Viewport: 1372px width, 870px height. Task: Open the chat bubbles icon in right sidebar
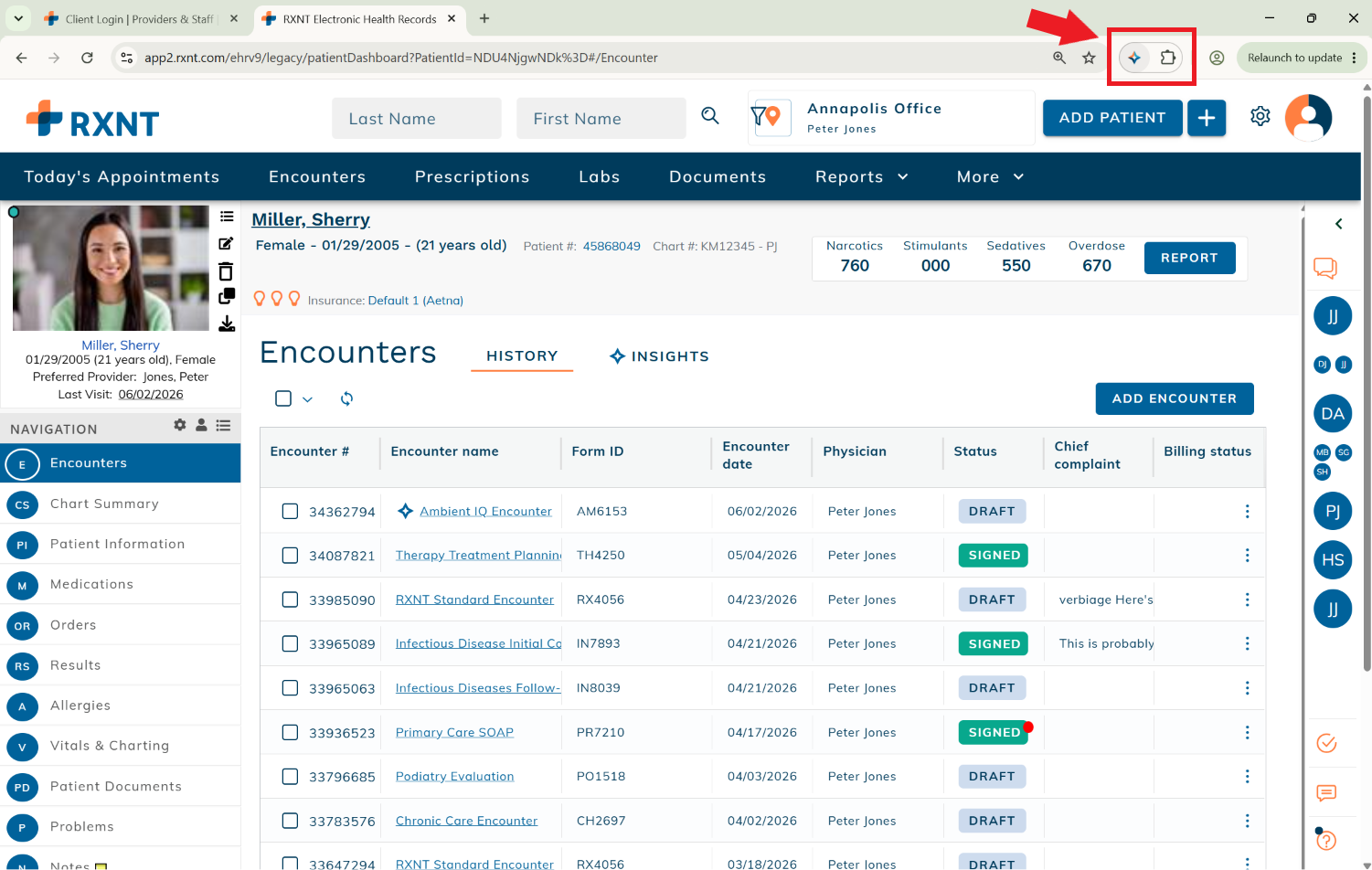coord(1325,267)
